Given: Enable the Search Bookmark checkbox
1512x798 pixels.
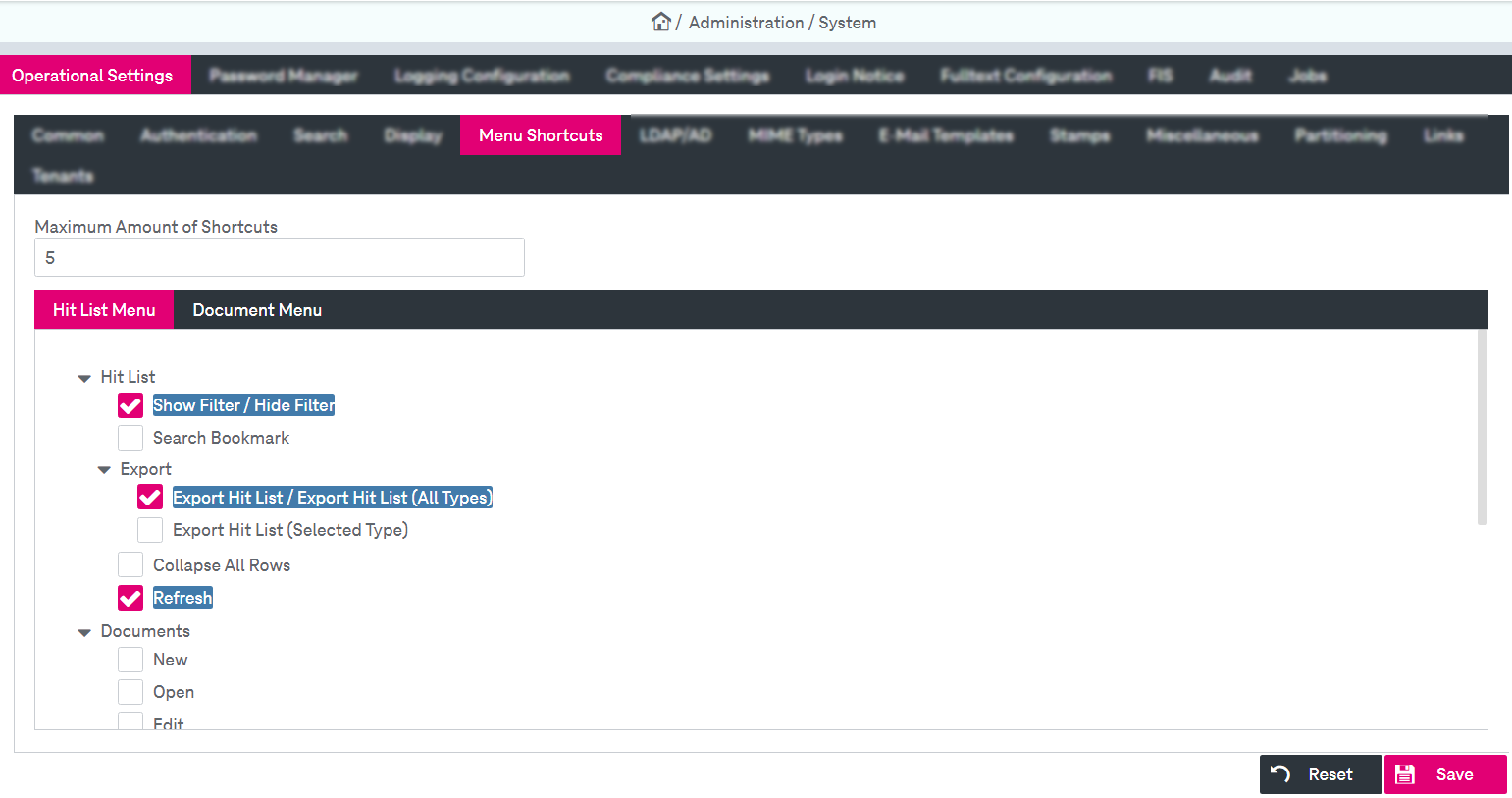Looking at the screenshot, I should [x=130, y=438].
